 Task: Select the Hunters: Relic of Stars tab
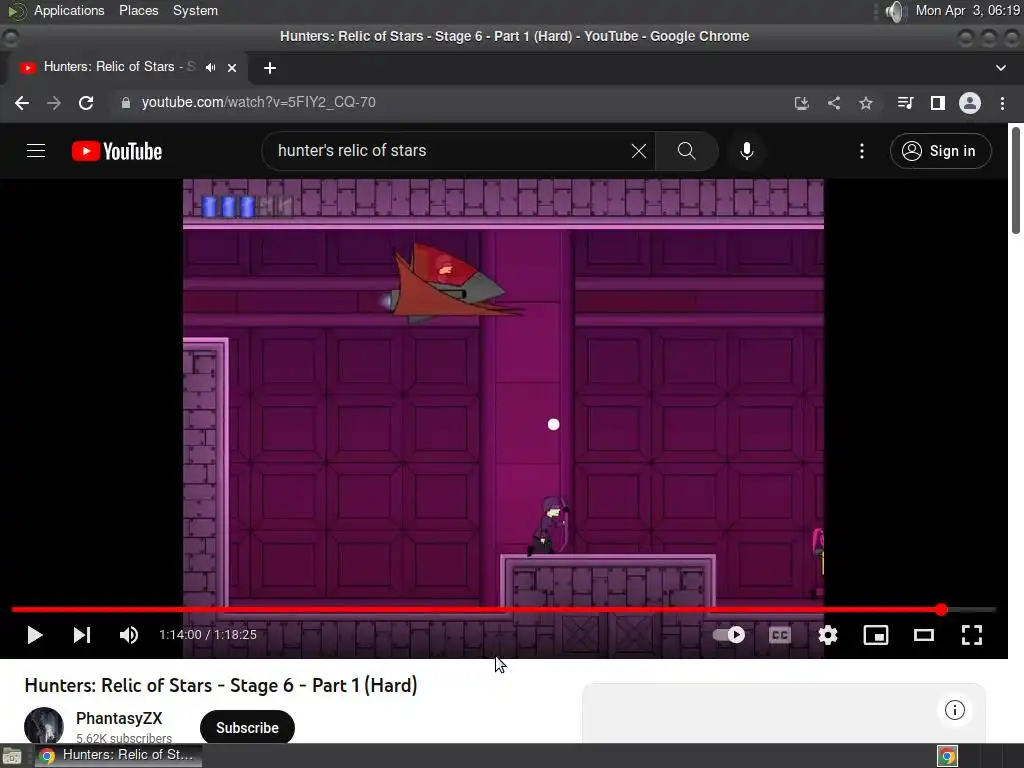pyautogui.click(x=120, y=67)
